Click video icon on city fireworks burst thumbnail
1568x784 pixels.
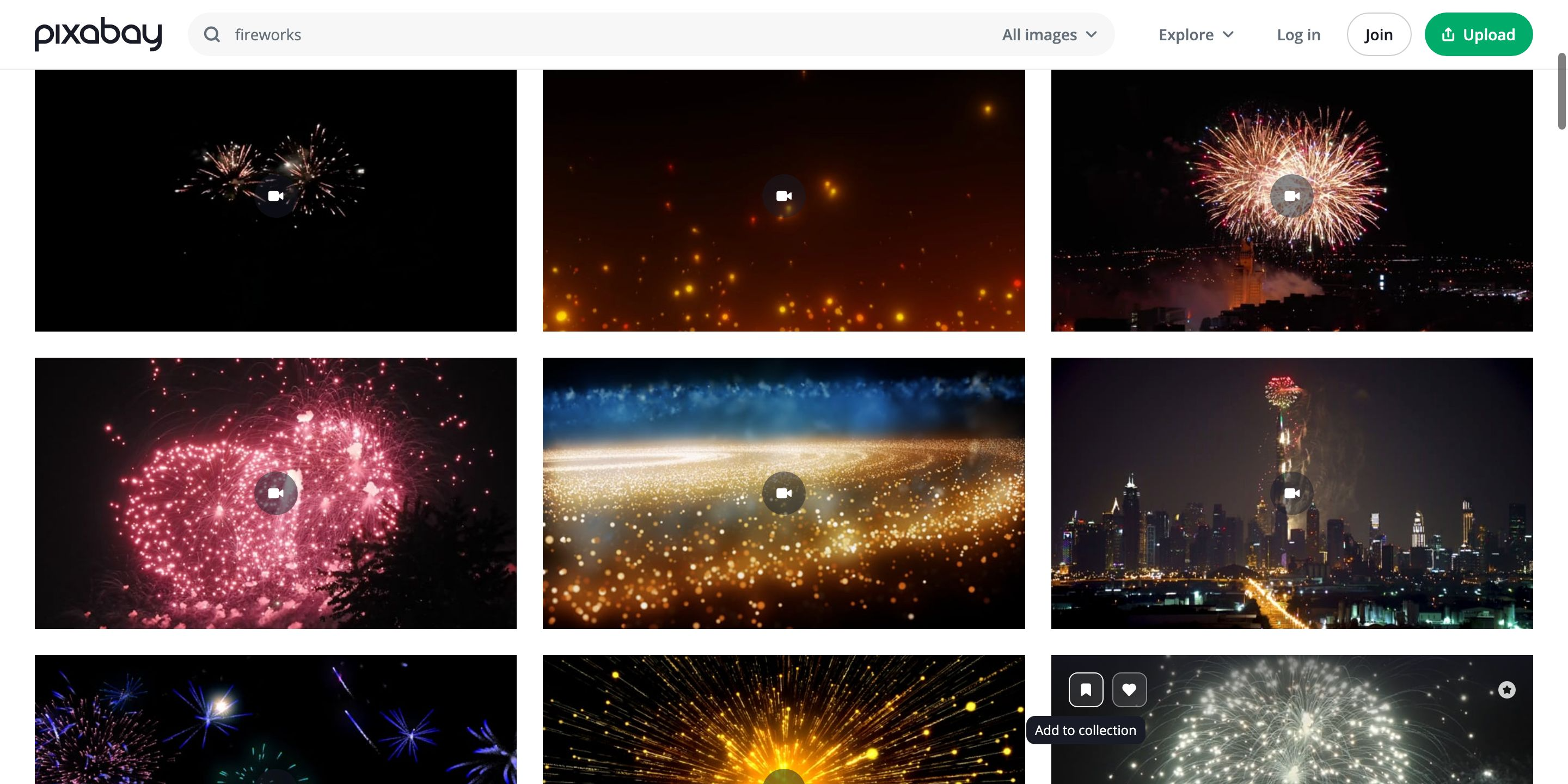pos(1291,196)
